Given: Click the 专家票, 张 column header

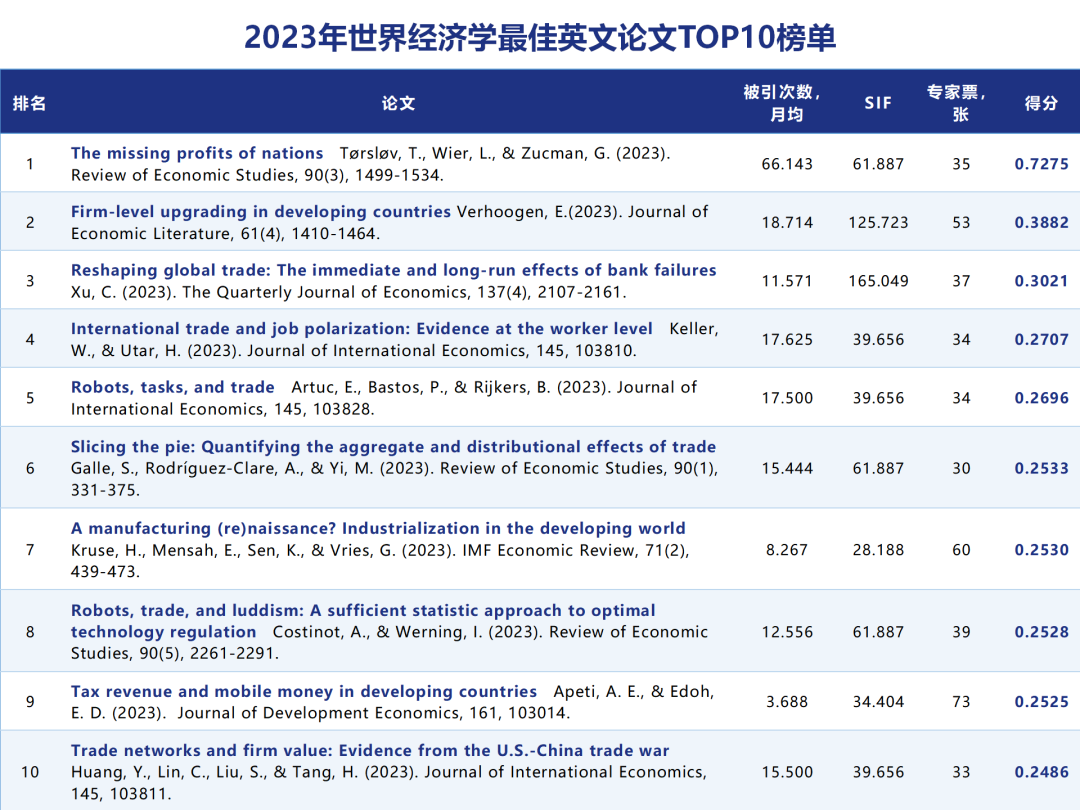Looking at the screenshot, I should 957,103.
